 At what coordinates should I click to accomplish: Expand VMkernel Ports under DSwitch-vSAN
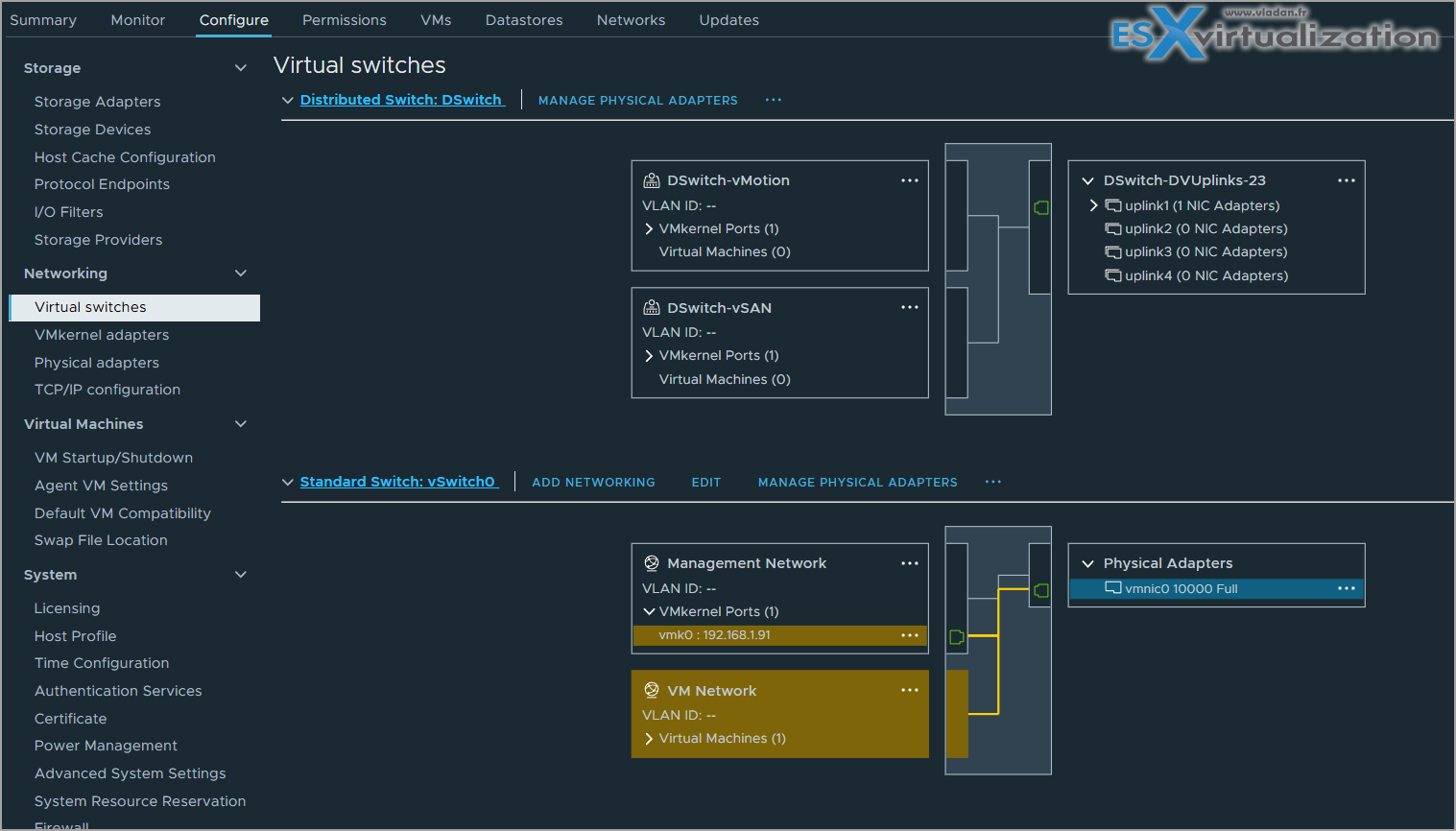pyautogui.click(x=649, y=355)
